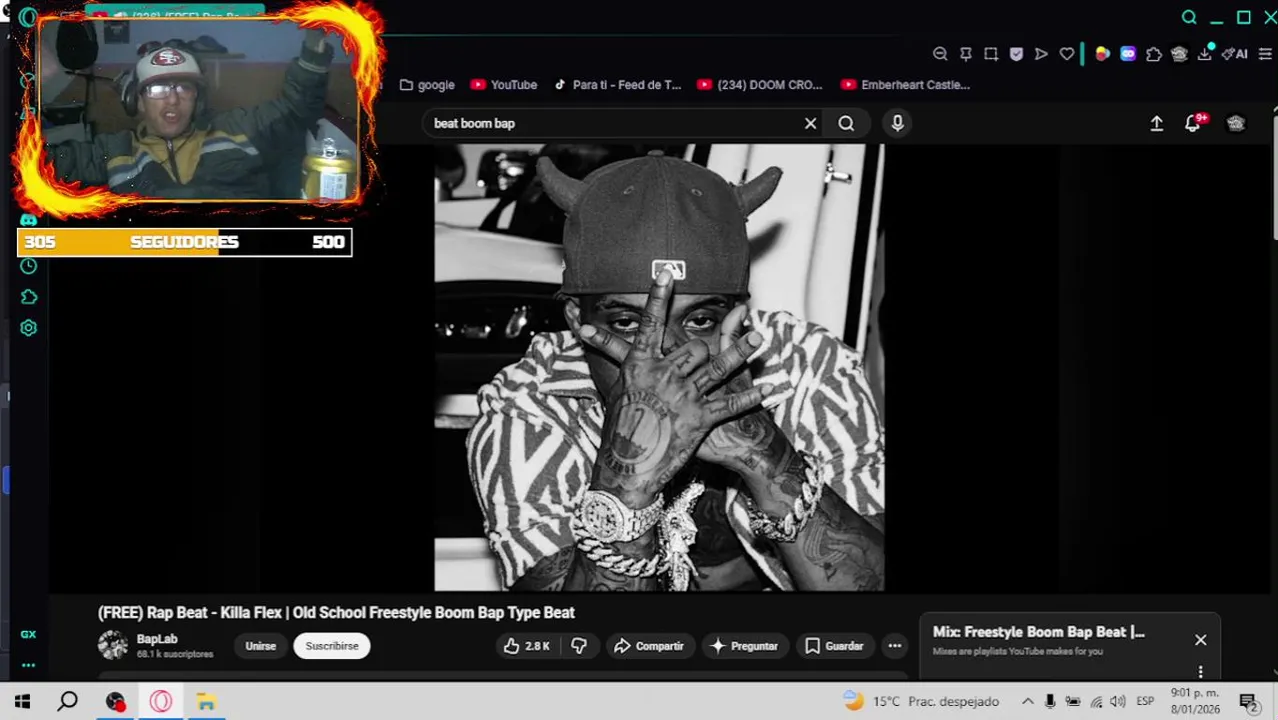Click the send/flow arrow icon in toolbar

[1041, 54]
